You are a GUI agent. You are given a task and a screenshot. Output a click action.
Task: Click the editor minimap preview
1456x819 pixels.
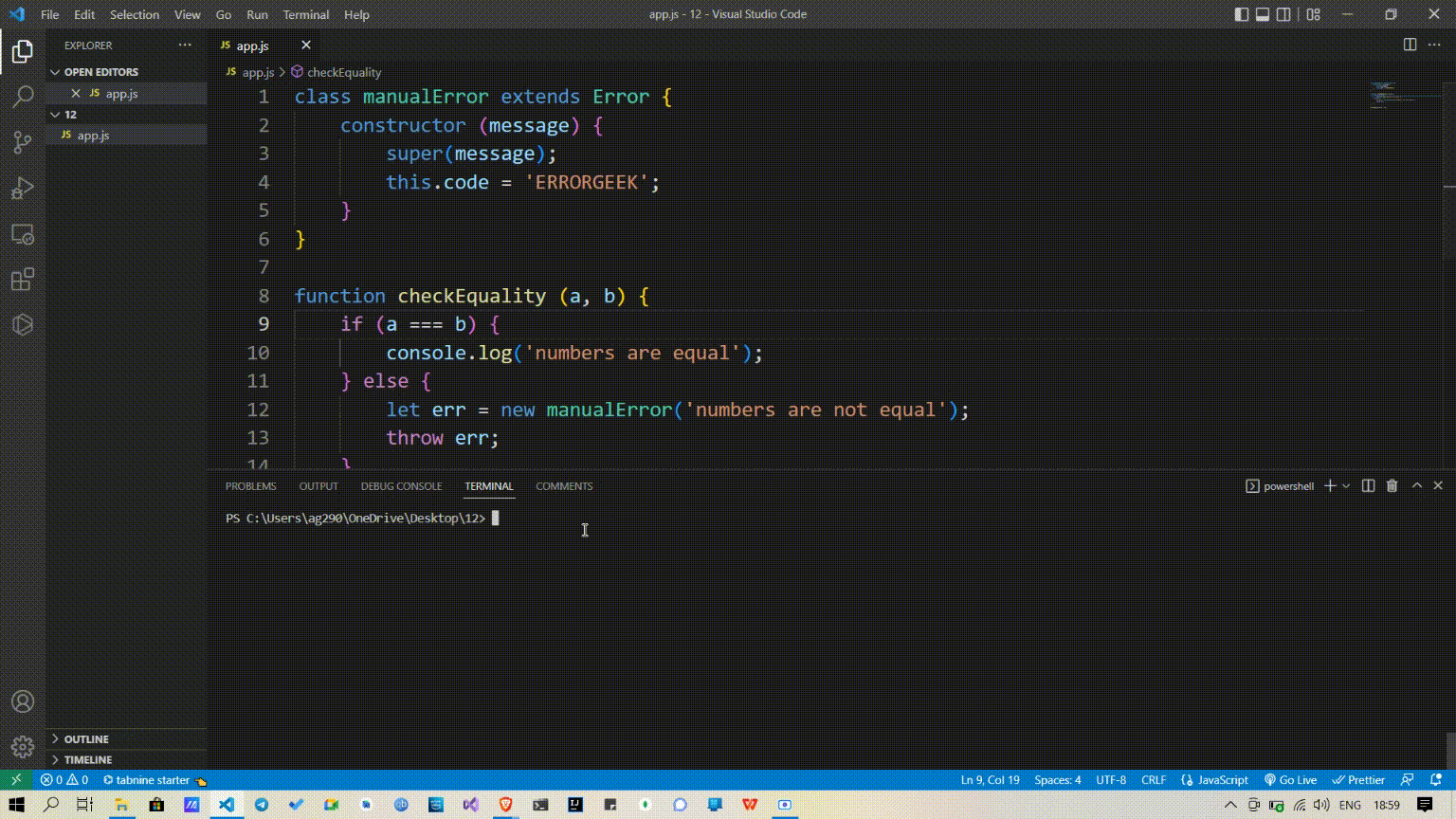tap(1392, 95)
